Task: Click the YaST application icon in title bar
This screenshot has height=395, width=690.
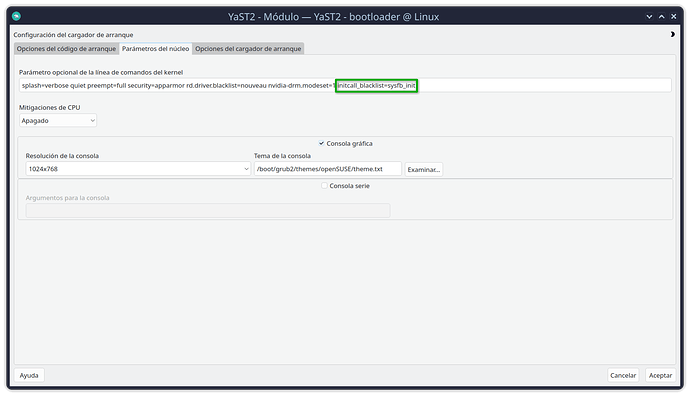Action: pyautogui.click(x=16, y=17)
